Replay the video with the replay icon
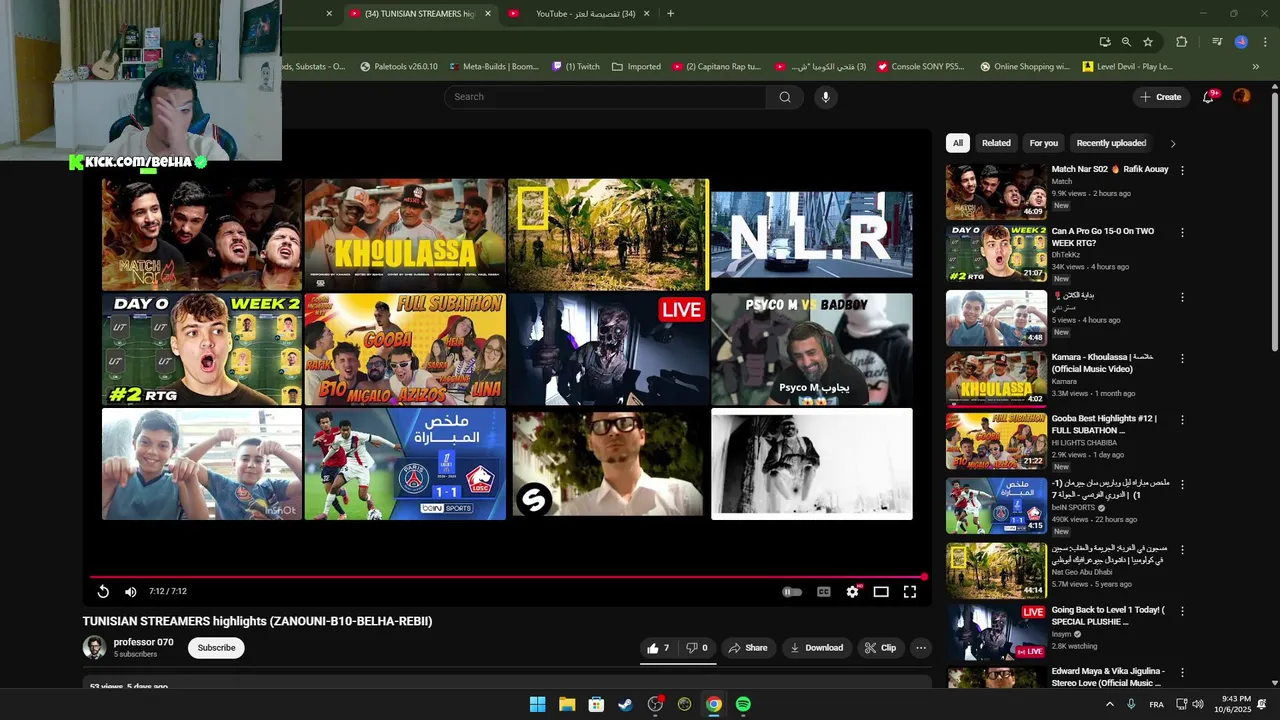The height and width of the screenshot is (720, 1280). pos(103,591)
